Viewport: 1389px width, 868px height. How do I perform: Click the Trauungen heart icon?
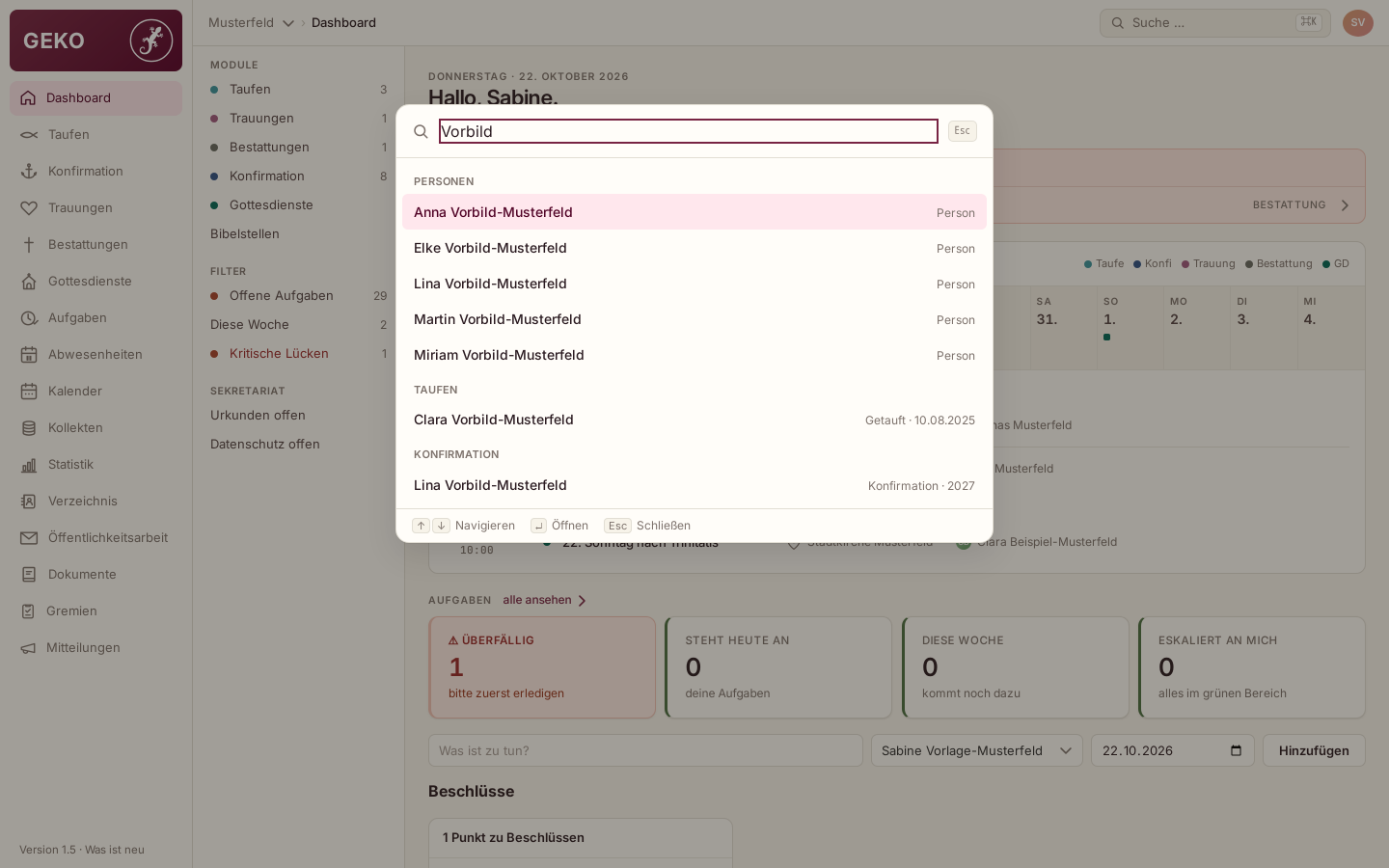(29, 208)
